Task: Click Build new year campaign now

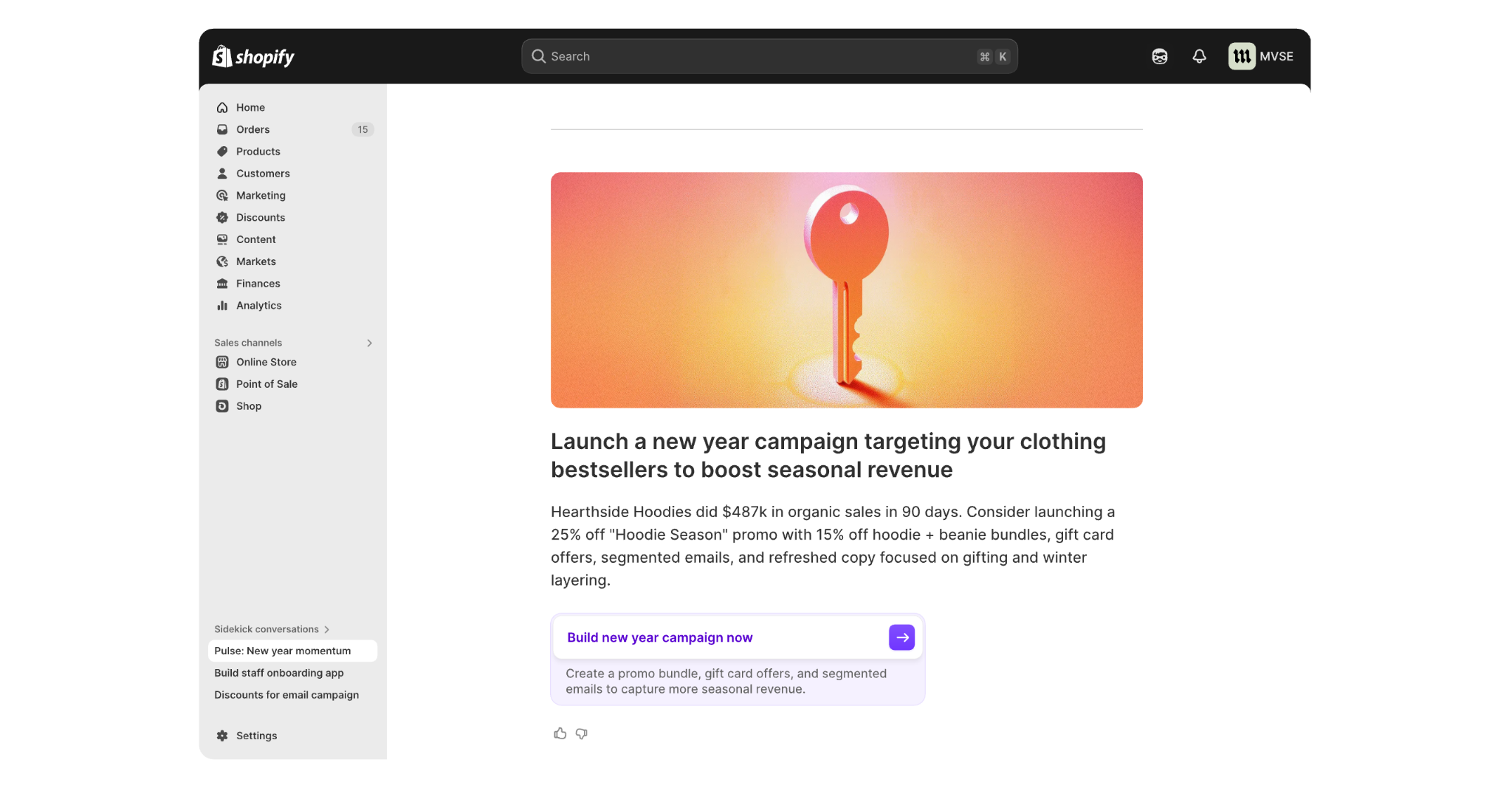Action: point(659,637)
